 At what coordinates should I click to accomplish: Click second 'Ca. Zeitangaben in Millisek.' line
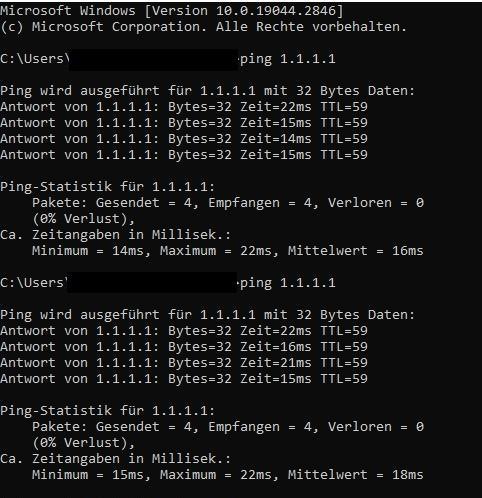click(x=115, y=459)
